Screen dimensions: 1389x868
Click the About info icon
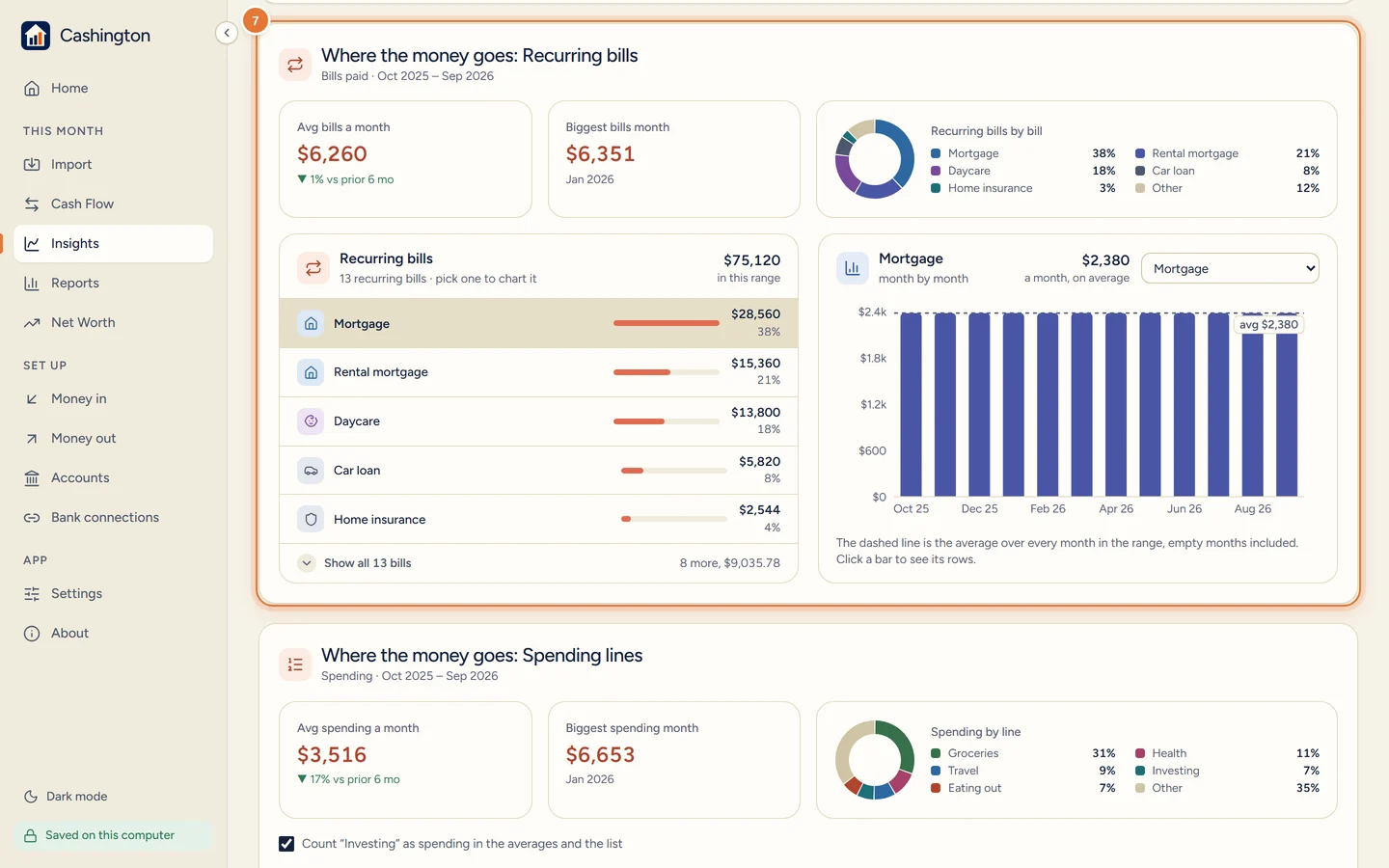tap(32, 634)
